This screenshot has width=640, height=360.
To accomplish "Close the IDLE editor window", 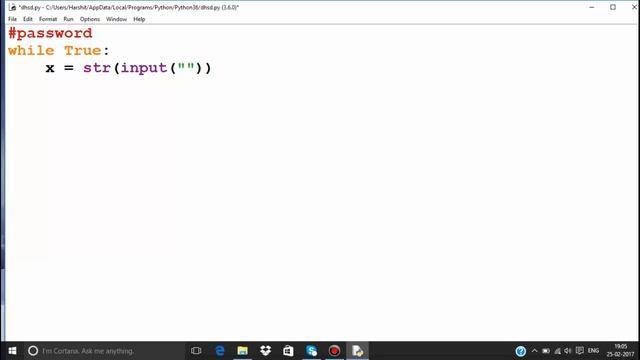I will (x=634, y=7).
